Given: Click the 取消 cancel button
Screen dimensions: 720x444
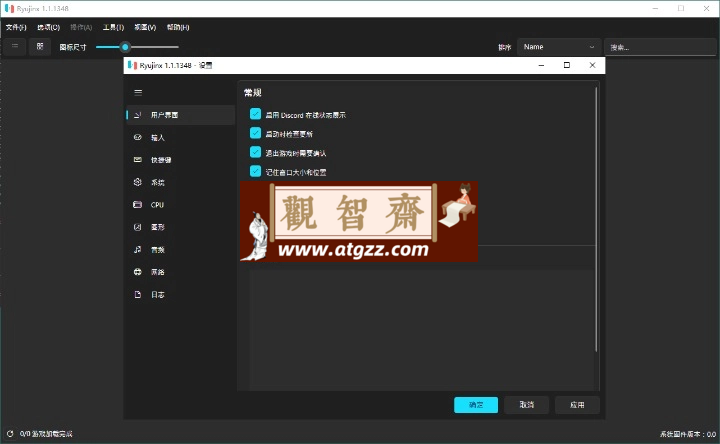Looking at the screenshot, I should point(527,405).
